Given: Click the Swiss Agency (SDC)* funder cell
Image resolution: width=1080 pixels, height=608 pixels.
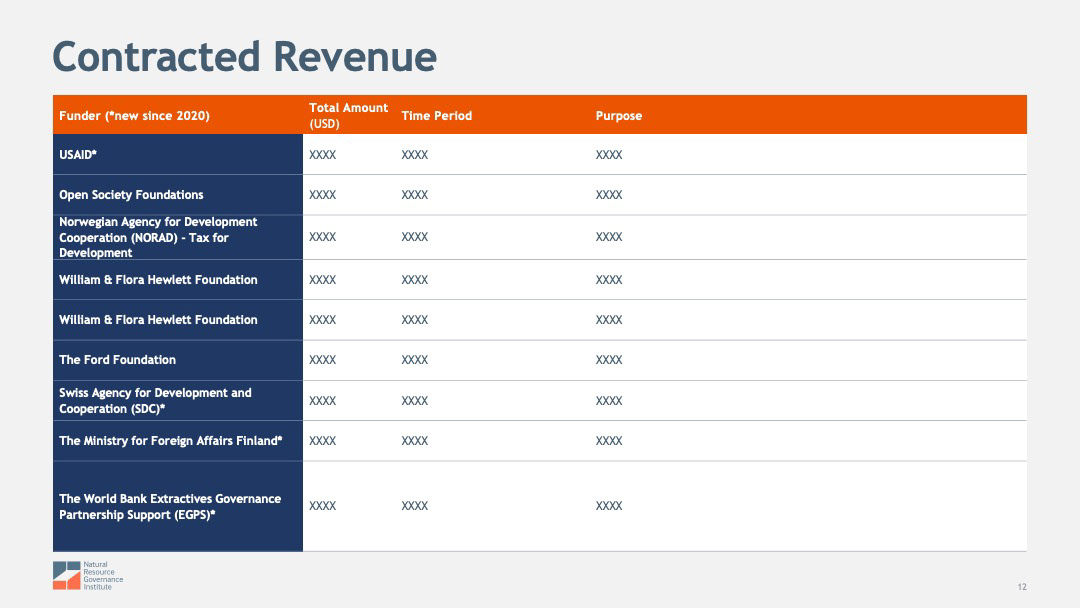Looking at the screenshot, I should click(178, 401).
